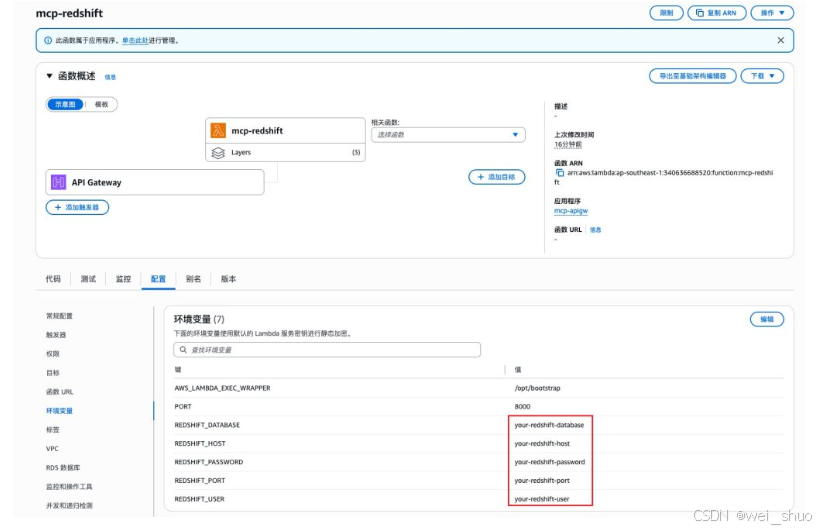Open RDS databases in side menu
Viewport: 824px width, 531px height.
63,467
